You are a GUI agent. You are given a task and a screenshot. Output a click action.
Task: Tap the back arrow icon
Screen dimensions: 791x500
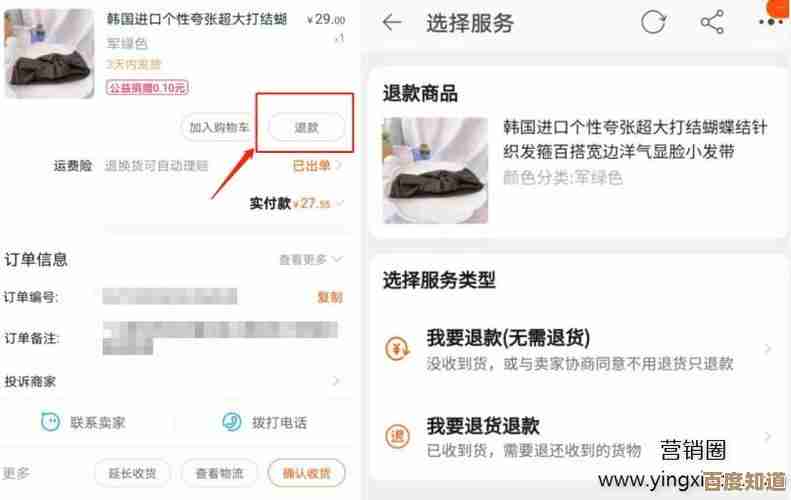[x=392, y=23]
